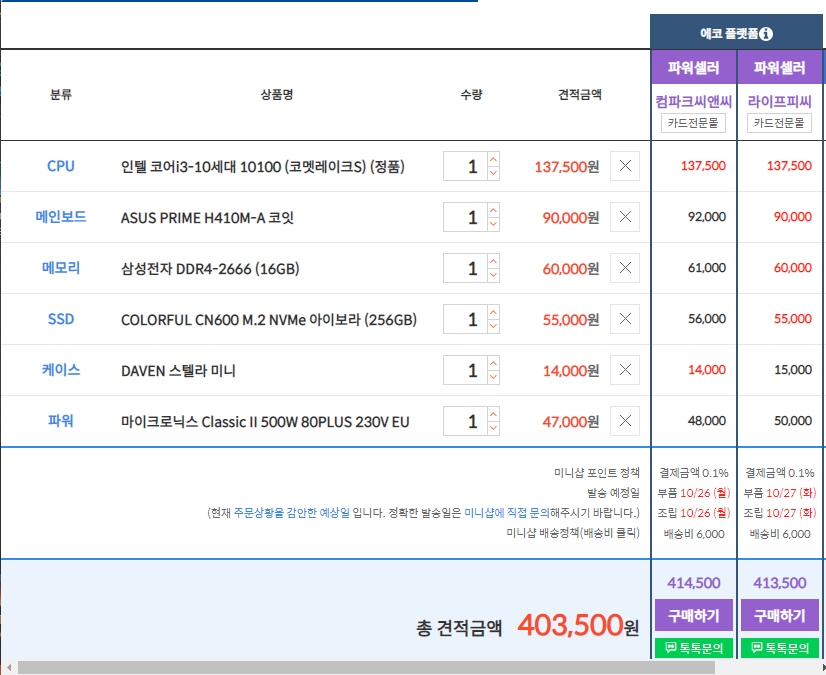Increase the 메모리 quantity
The height and width of the screenshot is (675, 826).
tap(493, 261)
